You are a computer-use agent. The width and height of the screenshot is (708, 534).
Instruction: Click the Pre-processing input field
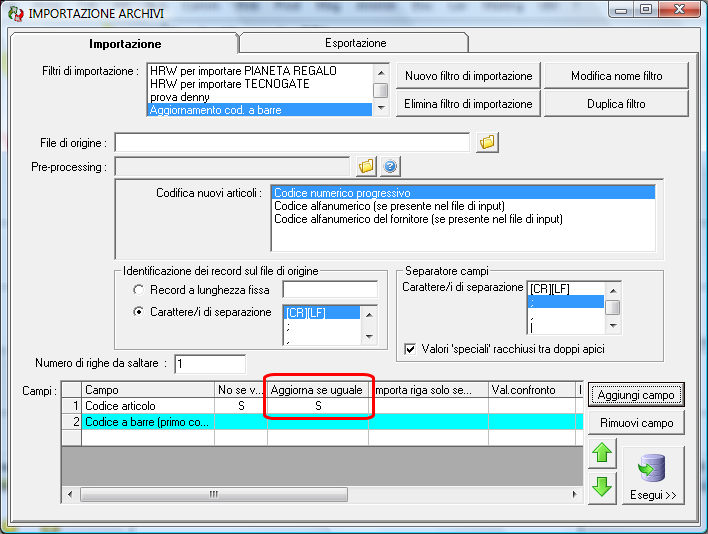(233, 167)
